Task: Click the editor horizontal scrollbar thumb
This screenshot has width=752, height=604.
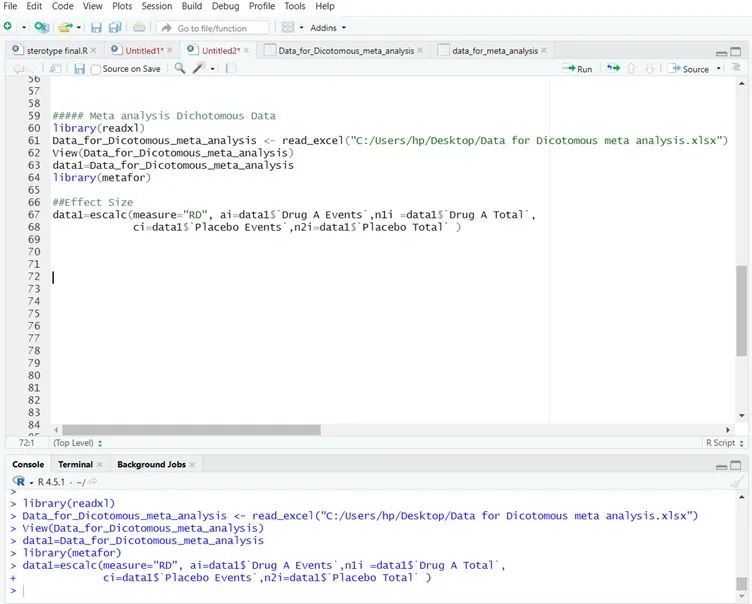Action: 191,430
